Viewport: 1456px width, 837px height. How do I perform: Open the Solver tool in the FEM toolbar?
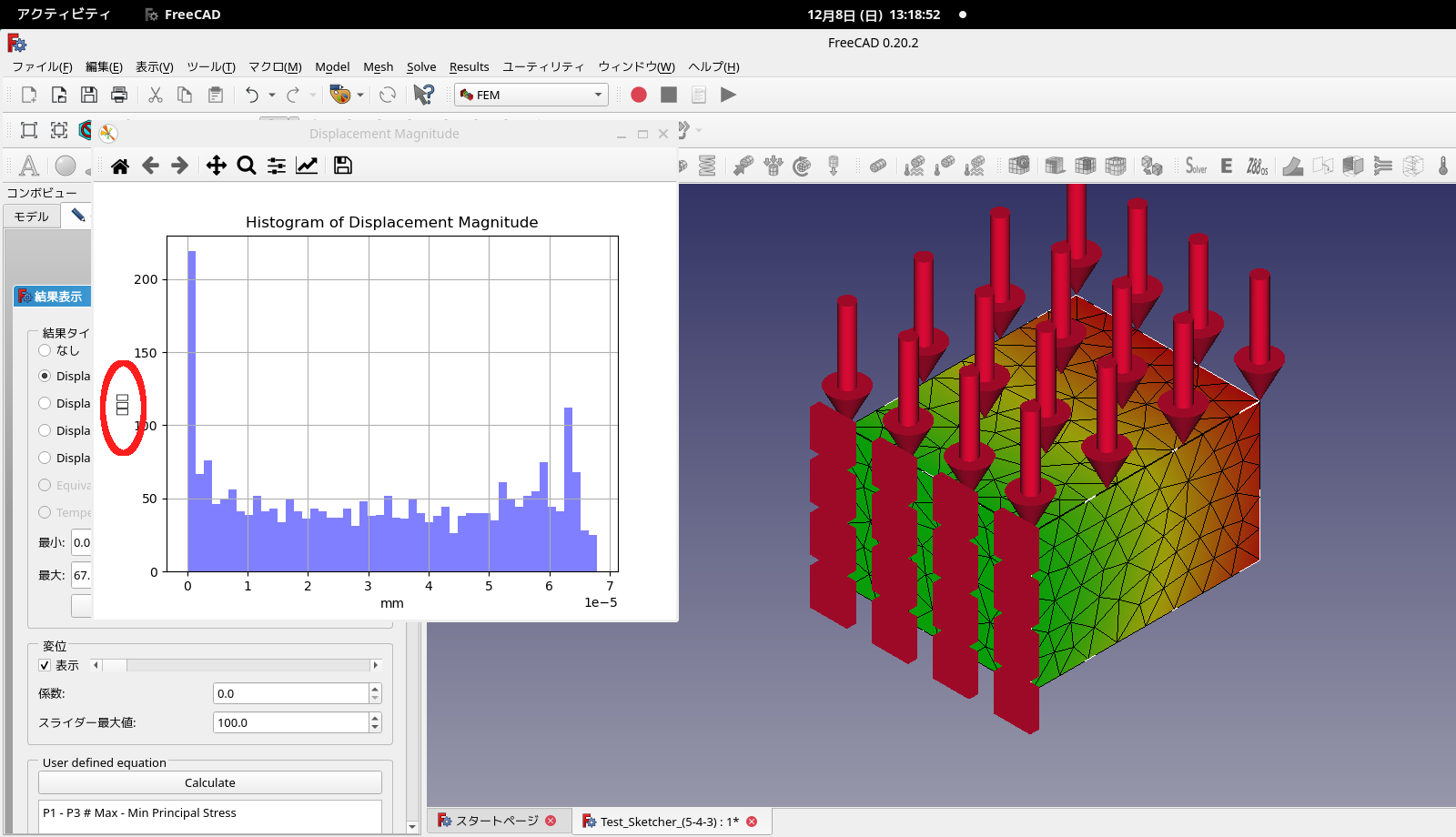tap(1196, 165)
